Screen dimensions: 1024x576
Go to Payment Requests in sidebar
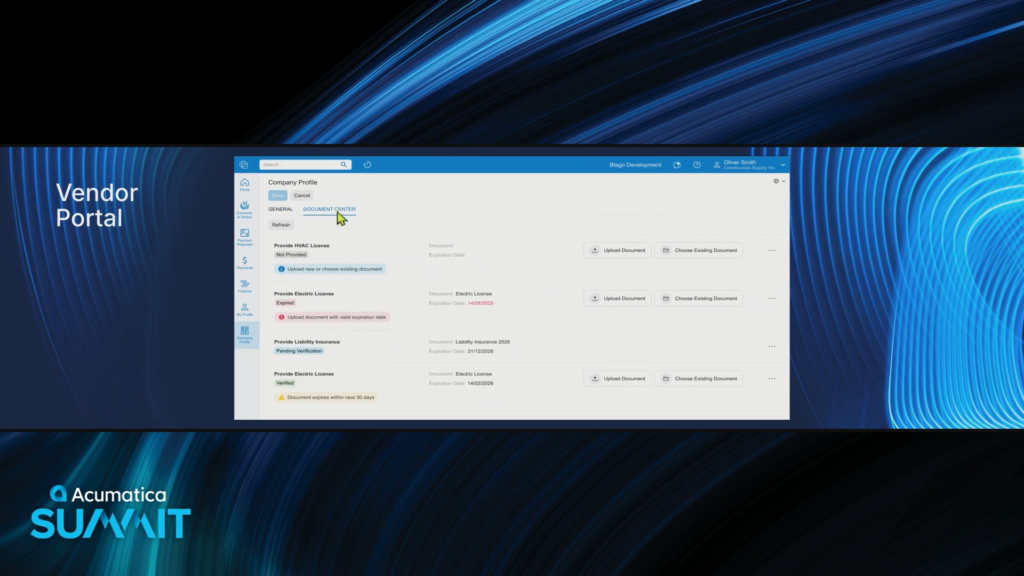[245, 235]
